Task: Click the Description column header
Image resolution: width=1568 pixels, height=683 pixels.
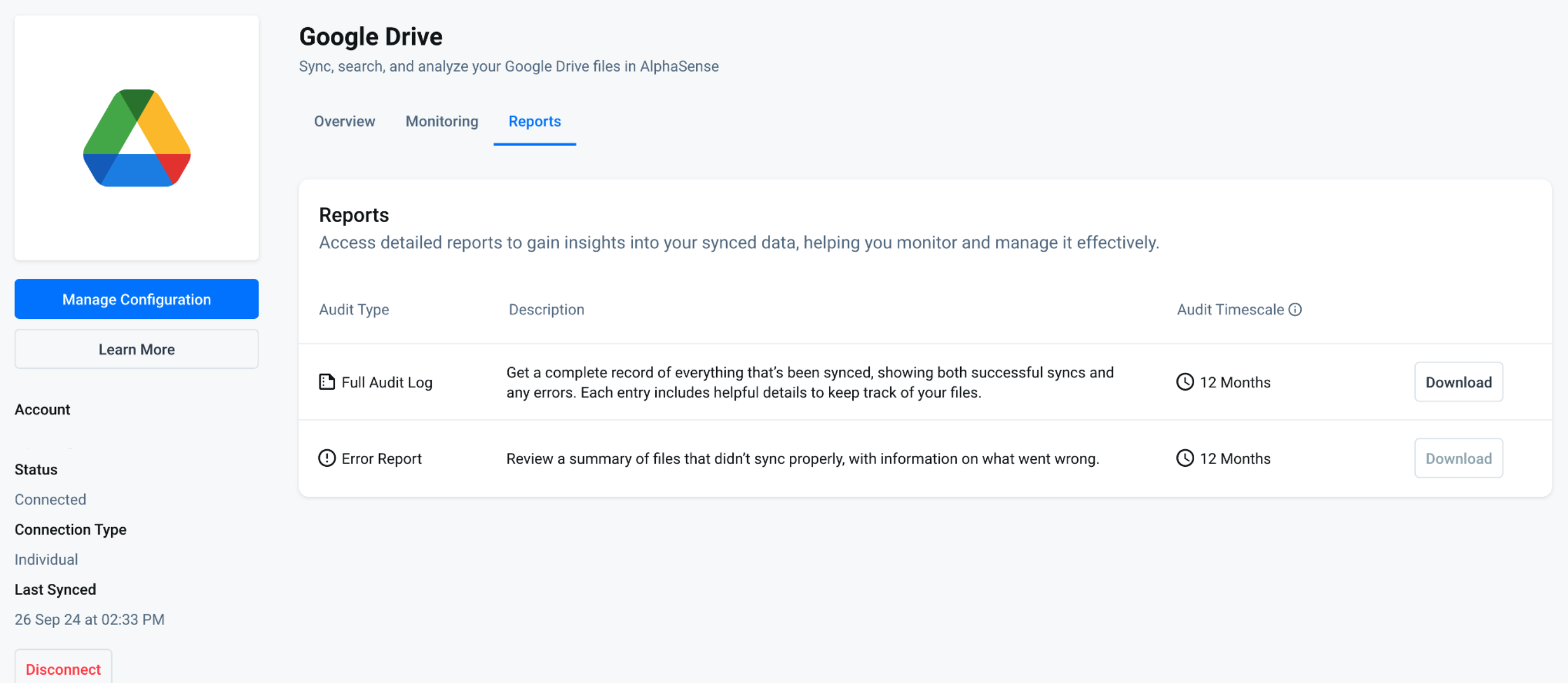Action: [546, 310]
